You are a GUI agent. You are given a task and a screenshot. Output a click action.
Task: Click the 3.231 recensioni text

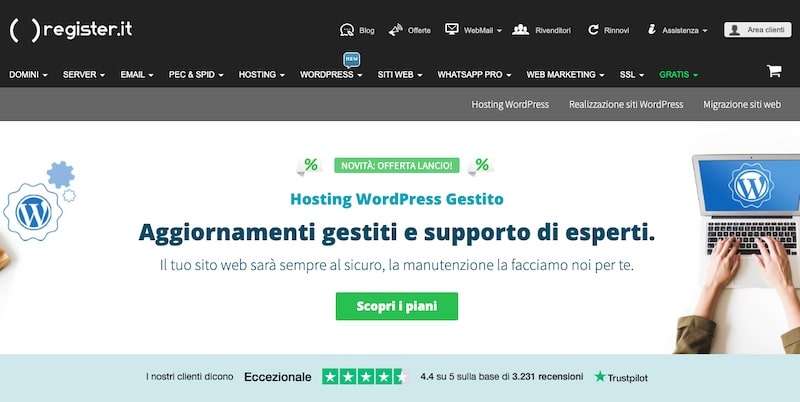tap(547, 376)
